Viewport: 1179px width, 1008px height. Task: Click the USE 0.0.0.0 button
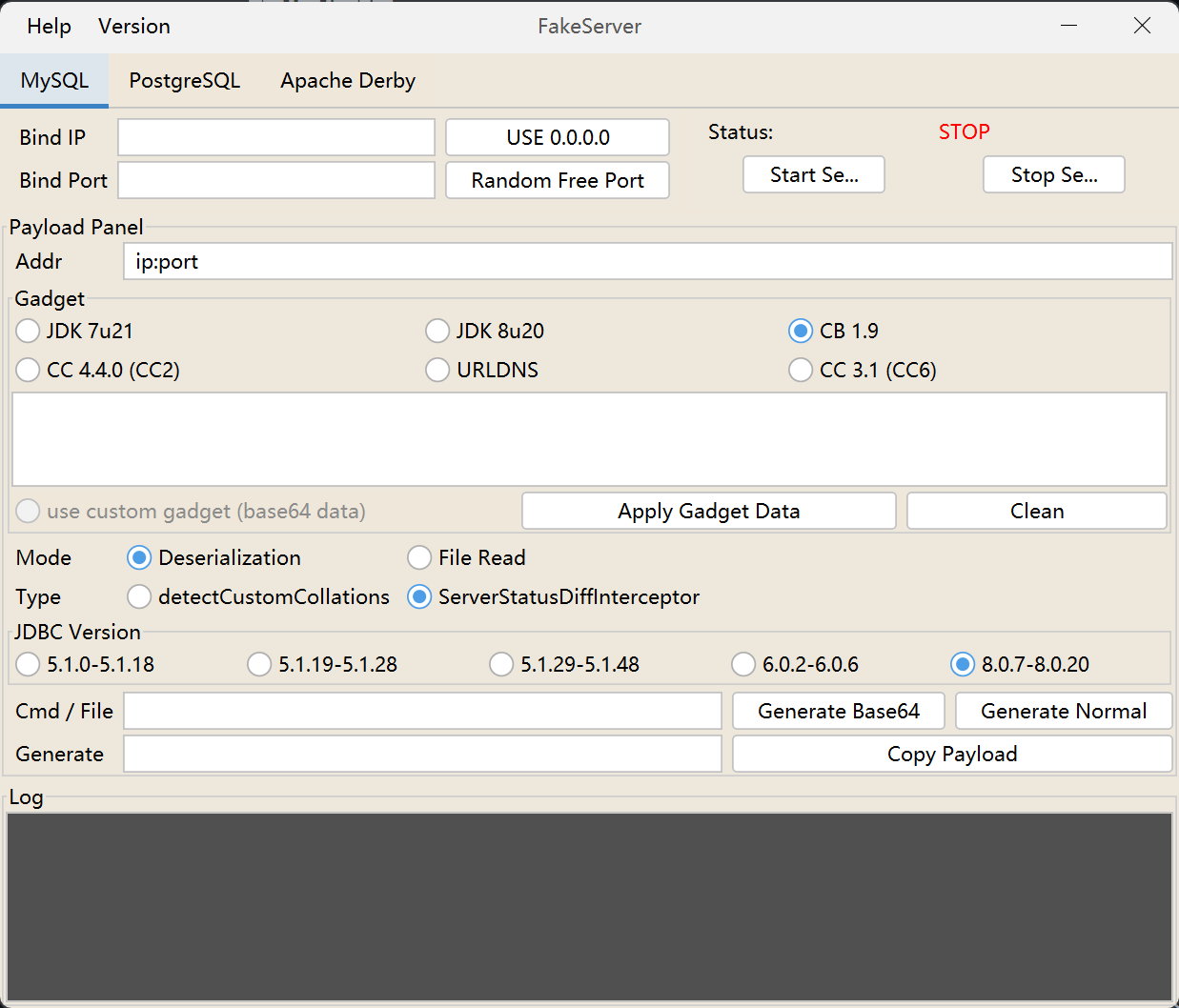(x=558, y=137)
